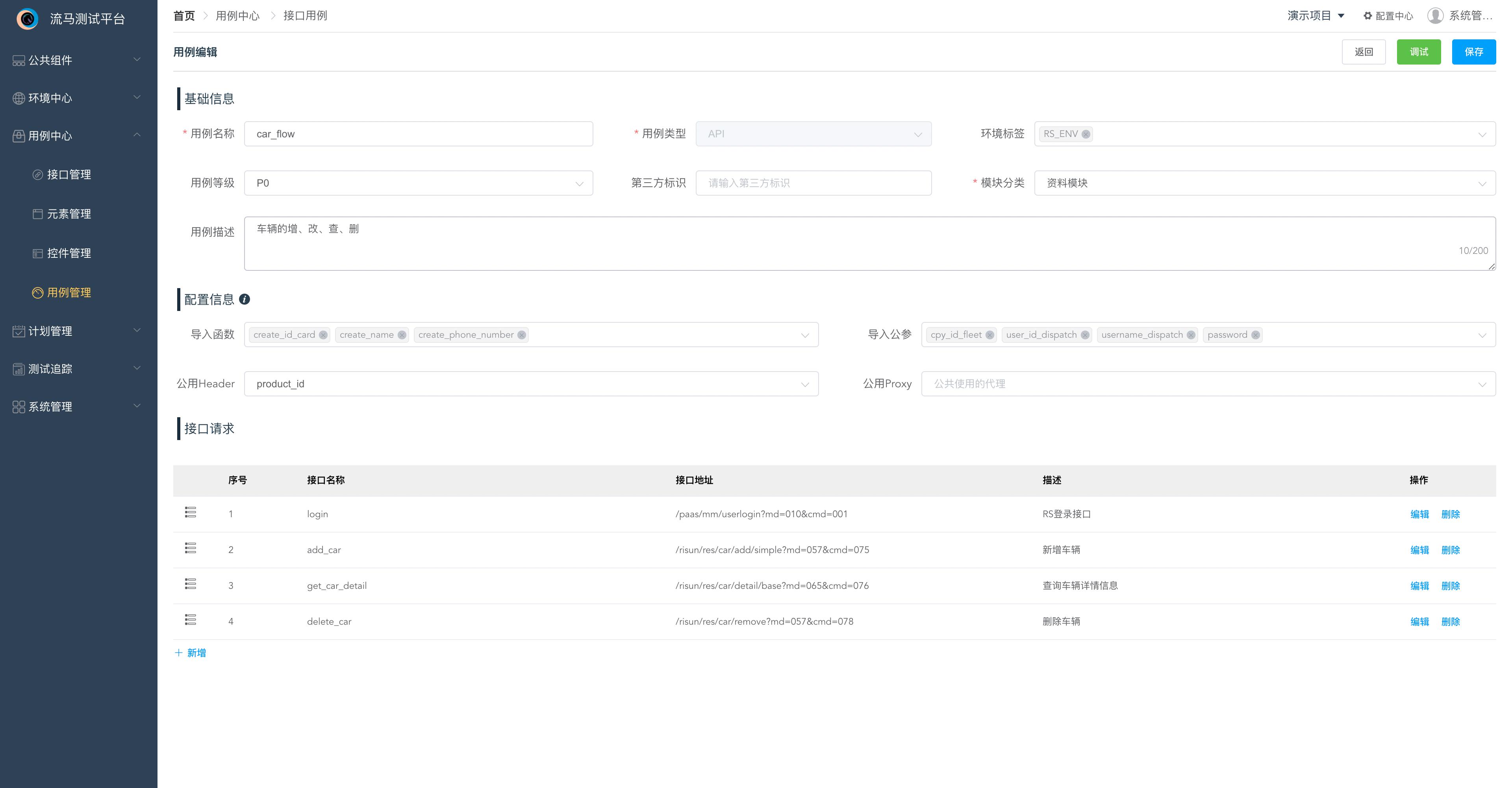This screenshot has width=1512, height=788.
Task: Open the 用例等级 P0 dropdown
Action: point(418,183)
